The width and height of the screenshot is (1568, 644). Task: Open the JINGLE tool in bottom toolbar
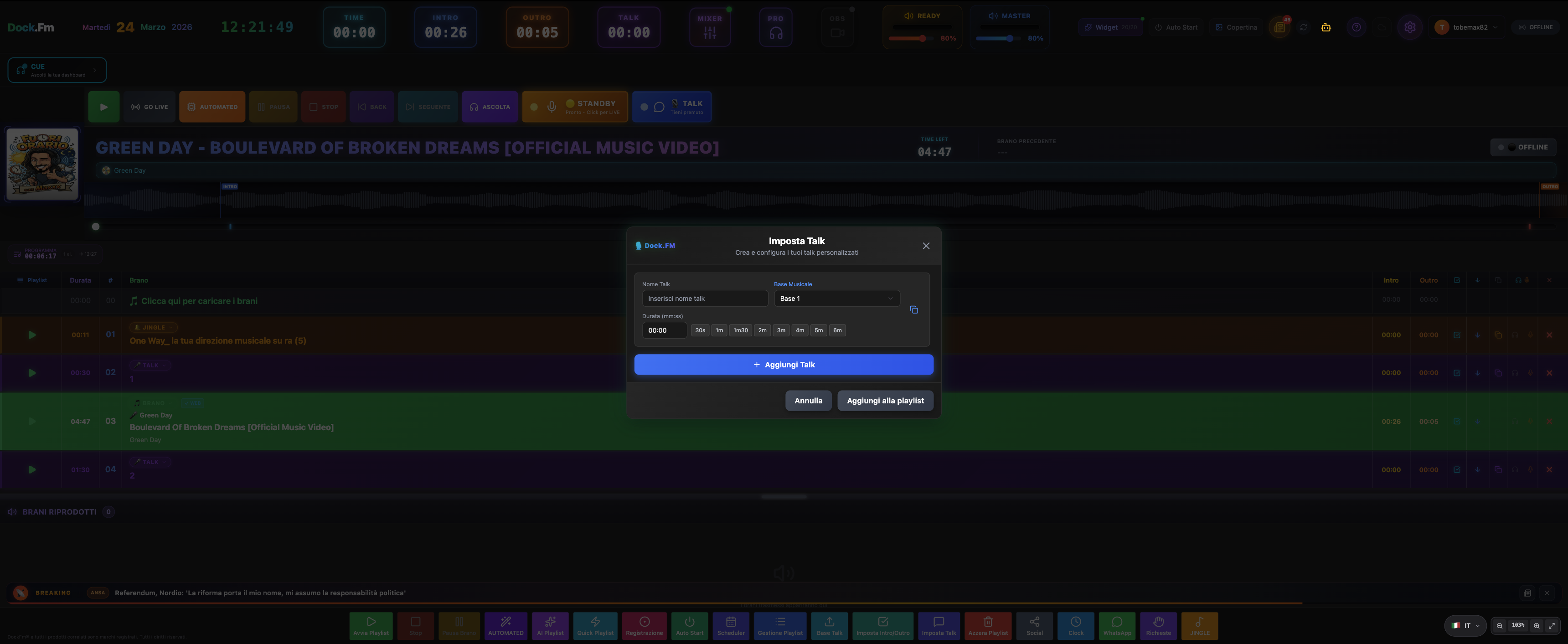(1200, 626)
